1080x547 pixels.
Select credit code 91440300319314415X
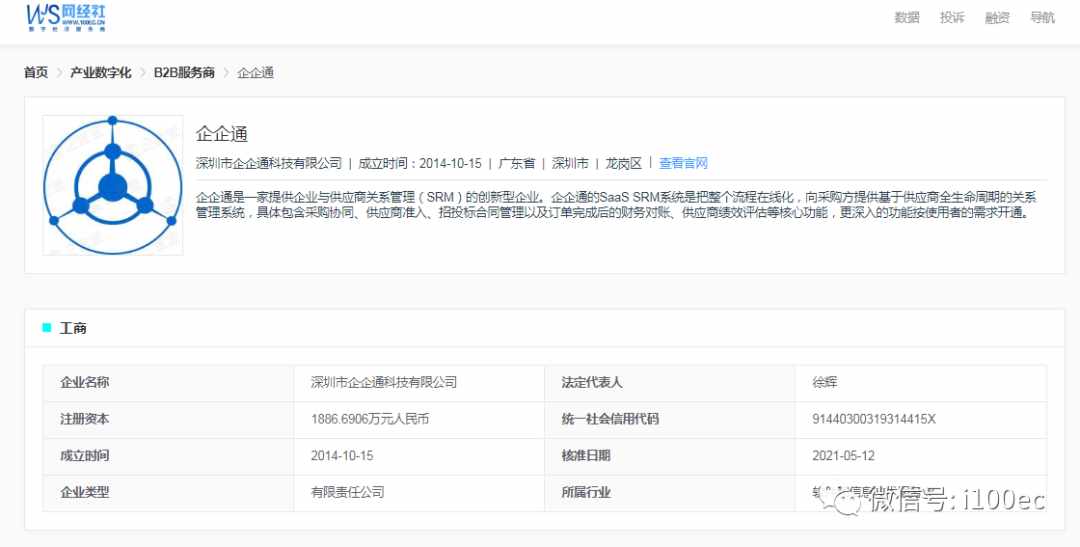[874, 419]
